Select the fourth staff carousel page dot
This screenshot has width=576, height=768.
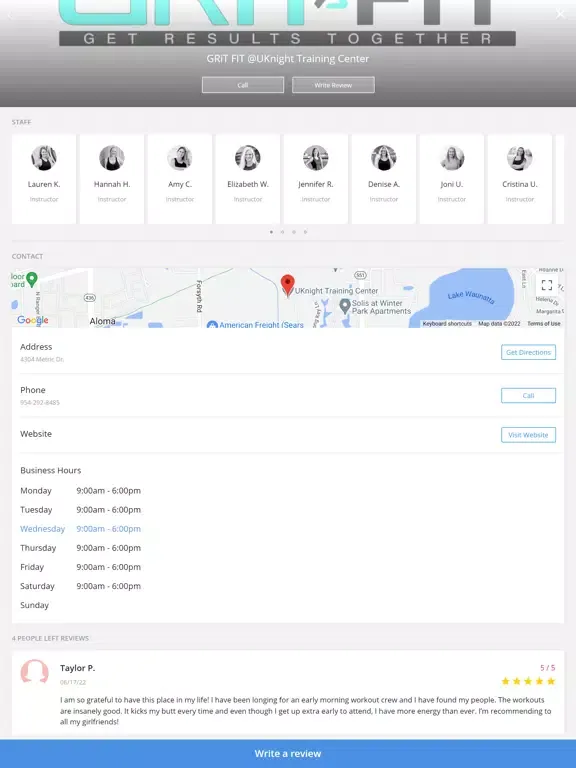click(x=305, y=232)
